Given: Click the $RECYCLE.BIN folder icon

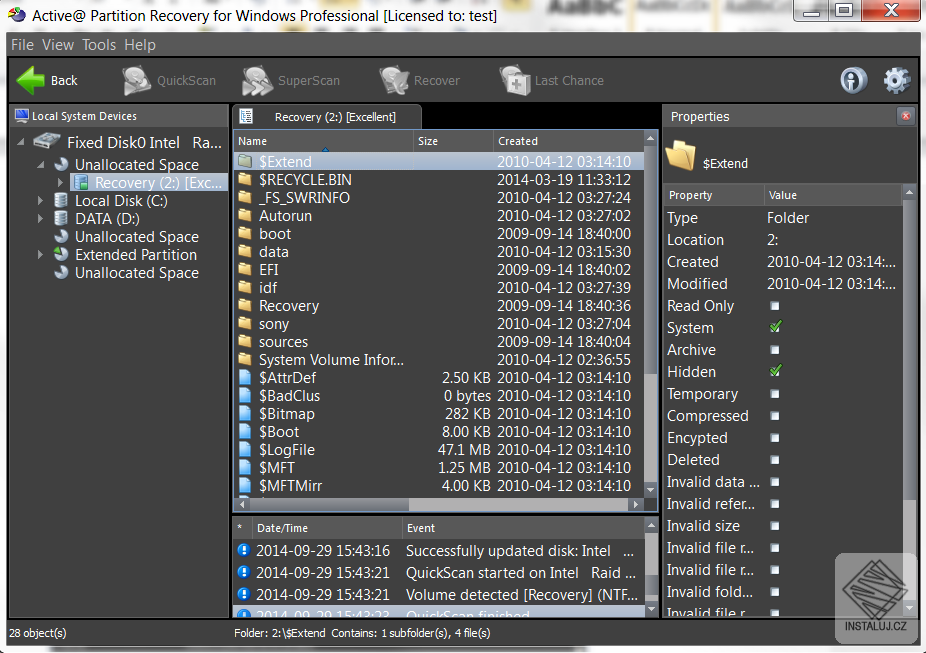Looking at the screenshot, I should click(244, 179).
